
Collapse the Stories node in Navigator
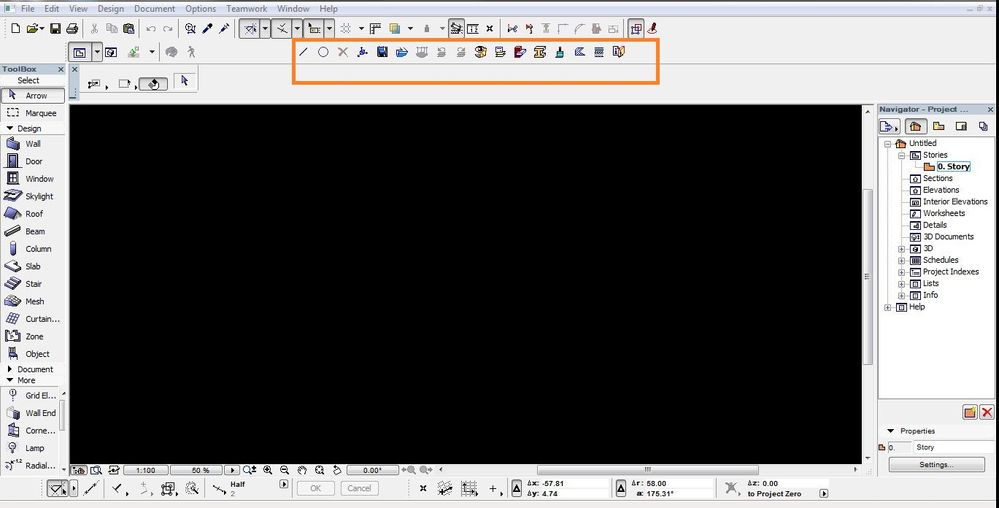tap(902, 156)
